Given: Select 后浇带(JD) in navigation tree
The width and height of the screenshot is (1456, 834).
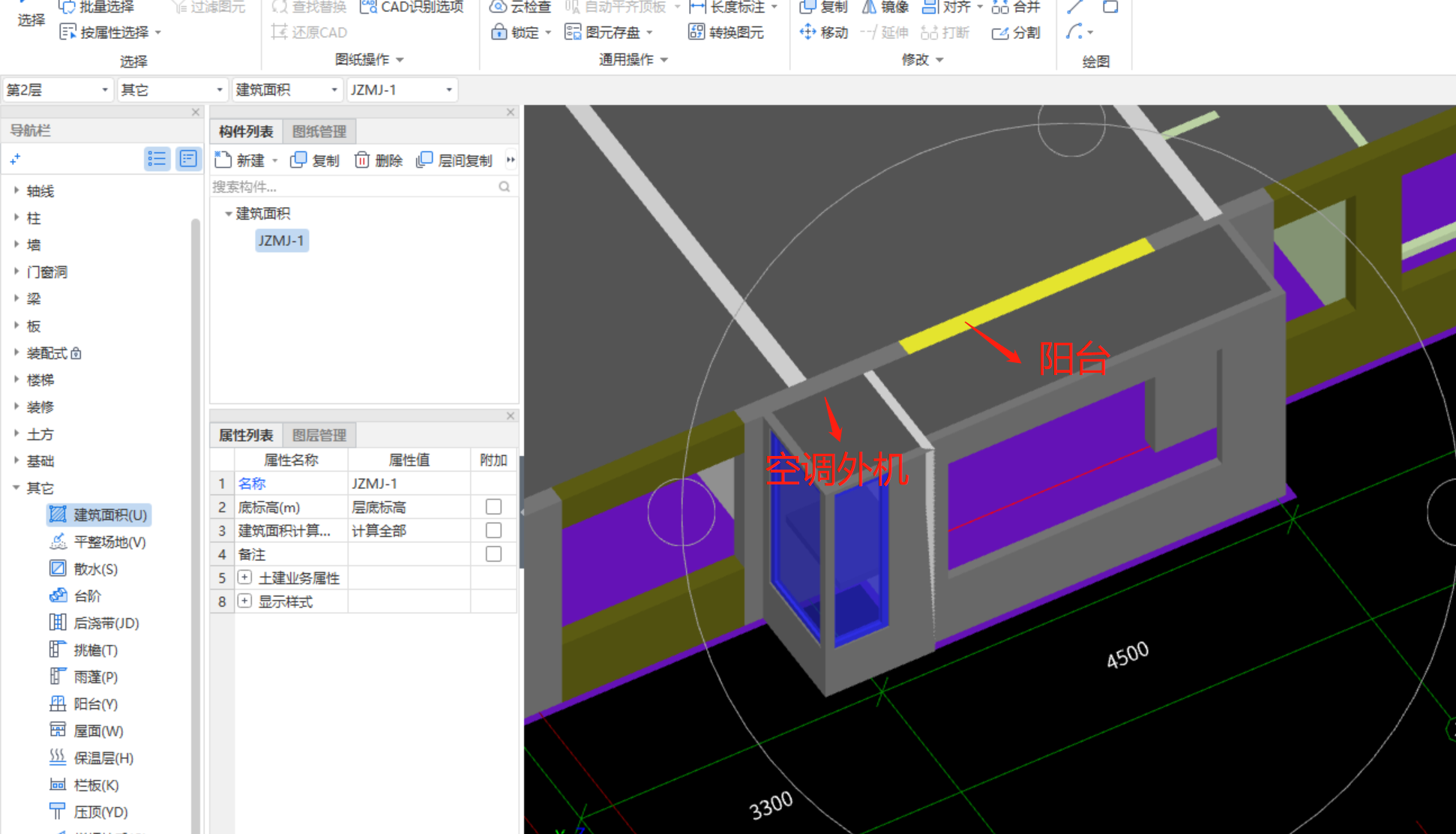Looking at the screenshot, I should point(94,623).
